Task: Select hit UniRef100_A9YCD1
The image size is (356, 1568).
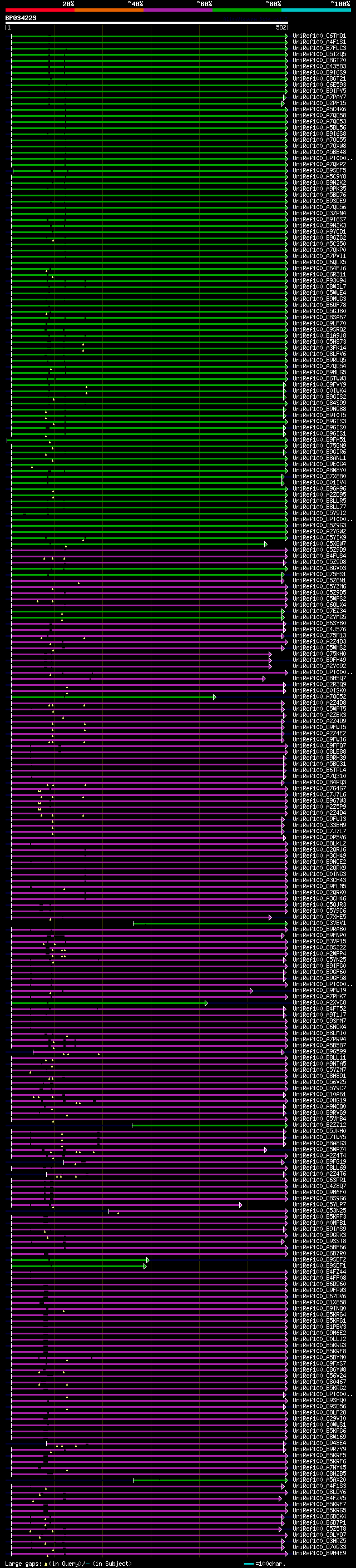Action: point(319,232)
